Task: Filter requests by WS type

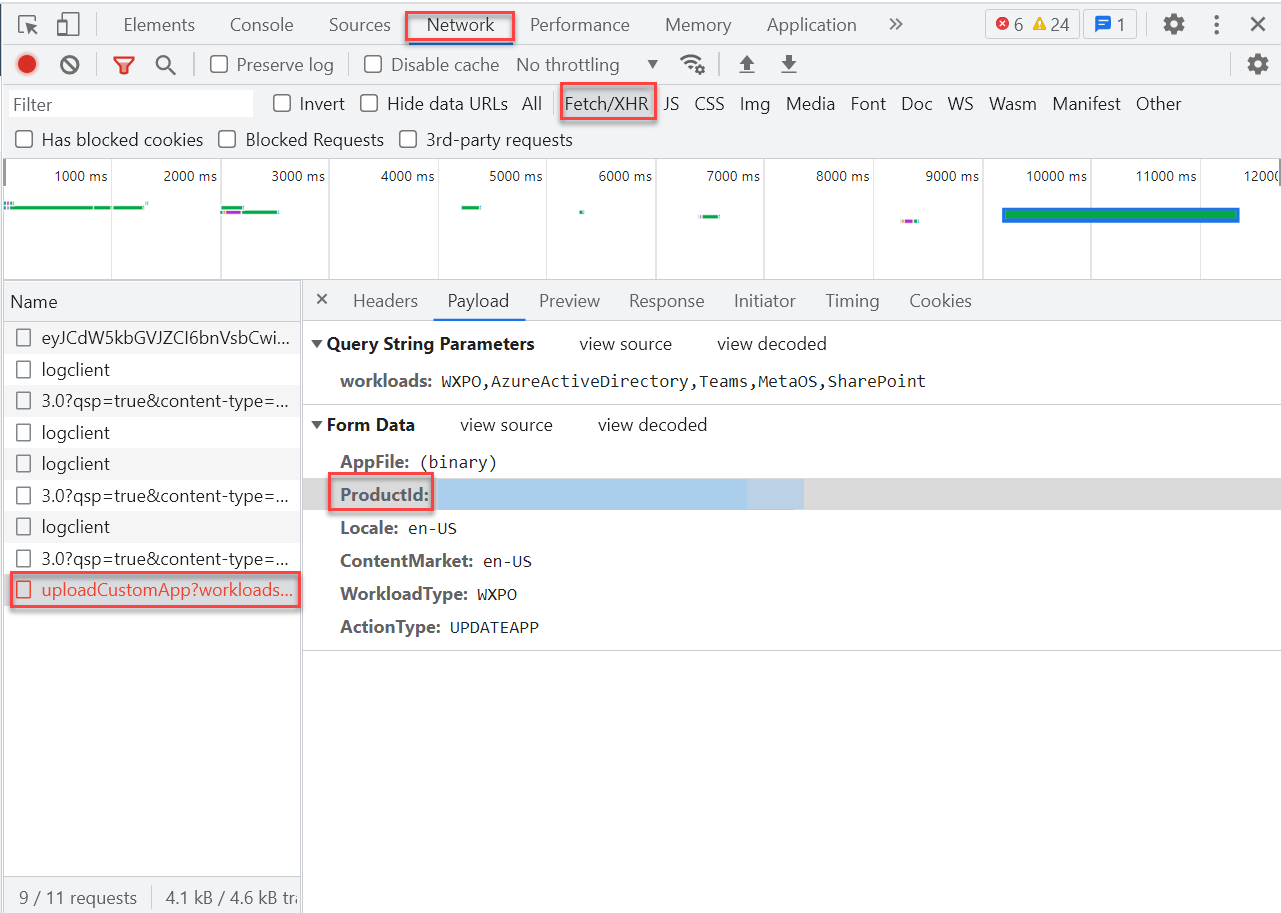Action: click(x=960, y=104)
